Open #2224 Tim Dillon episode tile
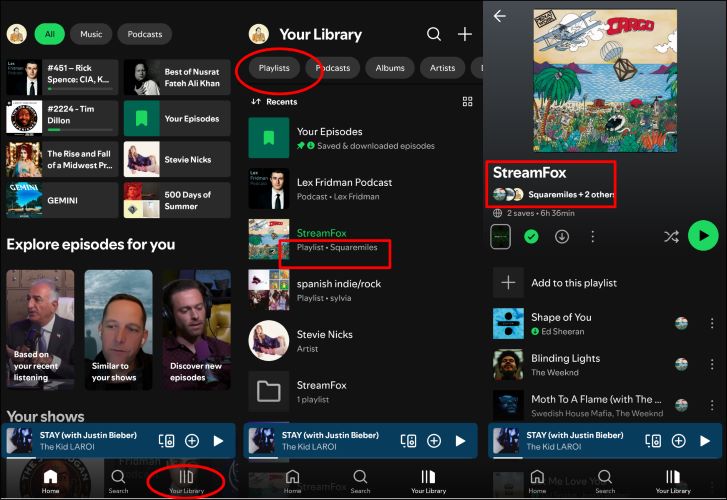Viewport: 727px width, 500px height. click(x=62, y=118)
